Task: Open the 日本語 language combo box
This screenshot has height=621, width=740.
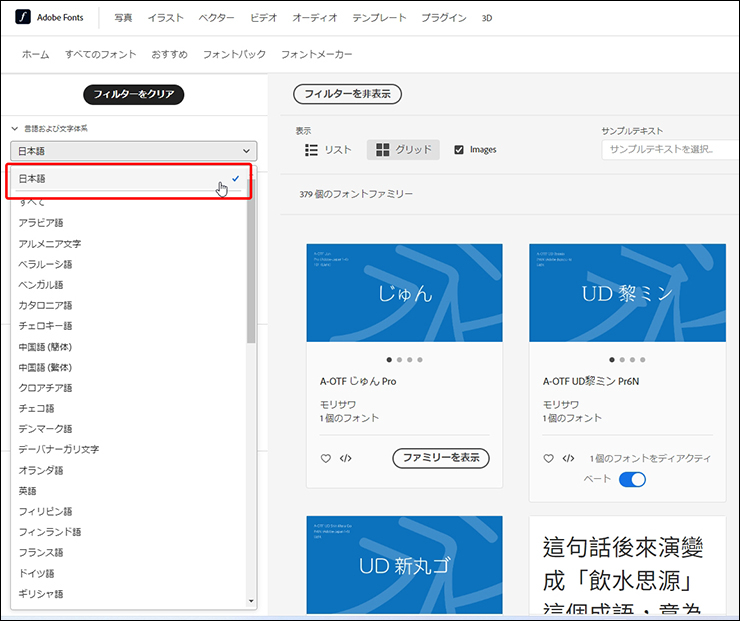Action: [133, 151]
